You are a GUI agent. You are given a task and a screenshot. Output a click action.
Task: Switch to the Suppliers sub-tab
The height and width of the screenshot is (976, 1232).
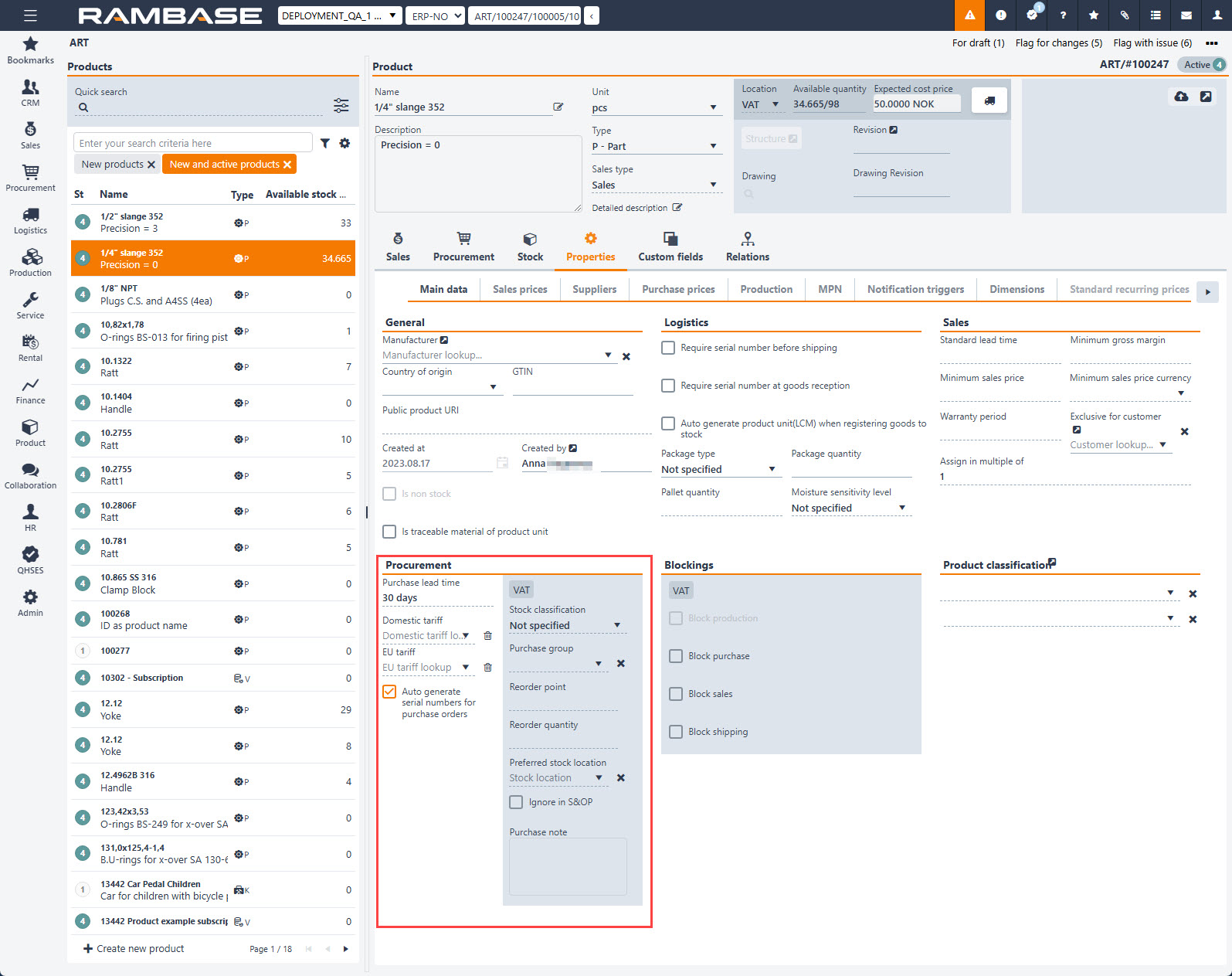594,289
